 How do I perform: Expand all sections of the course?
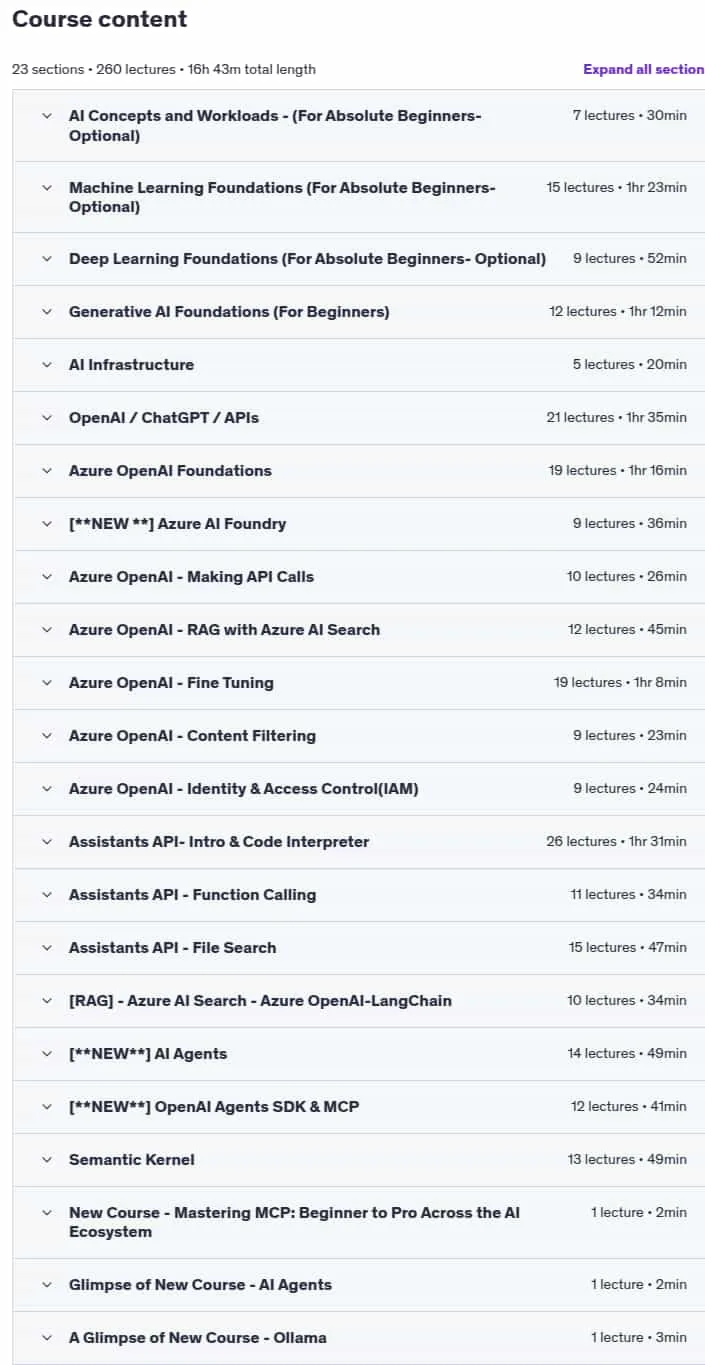coord(644,69)
